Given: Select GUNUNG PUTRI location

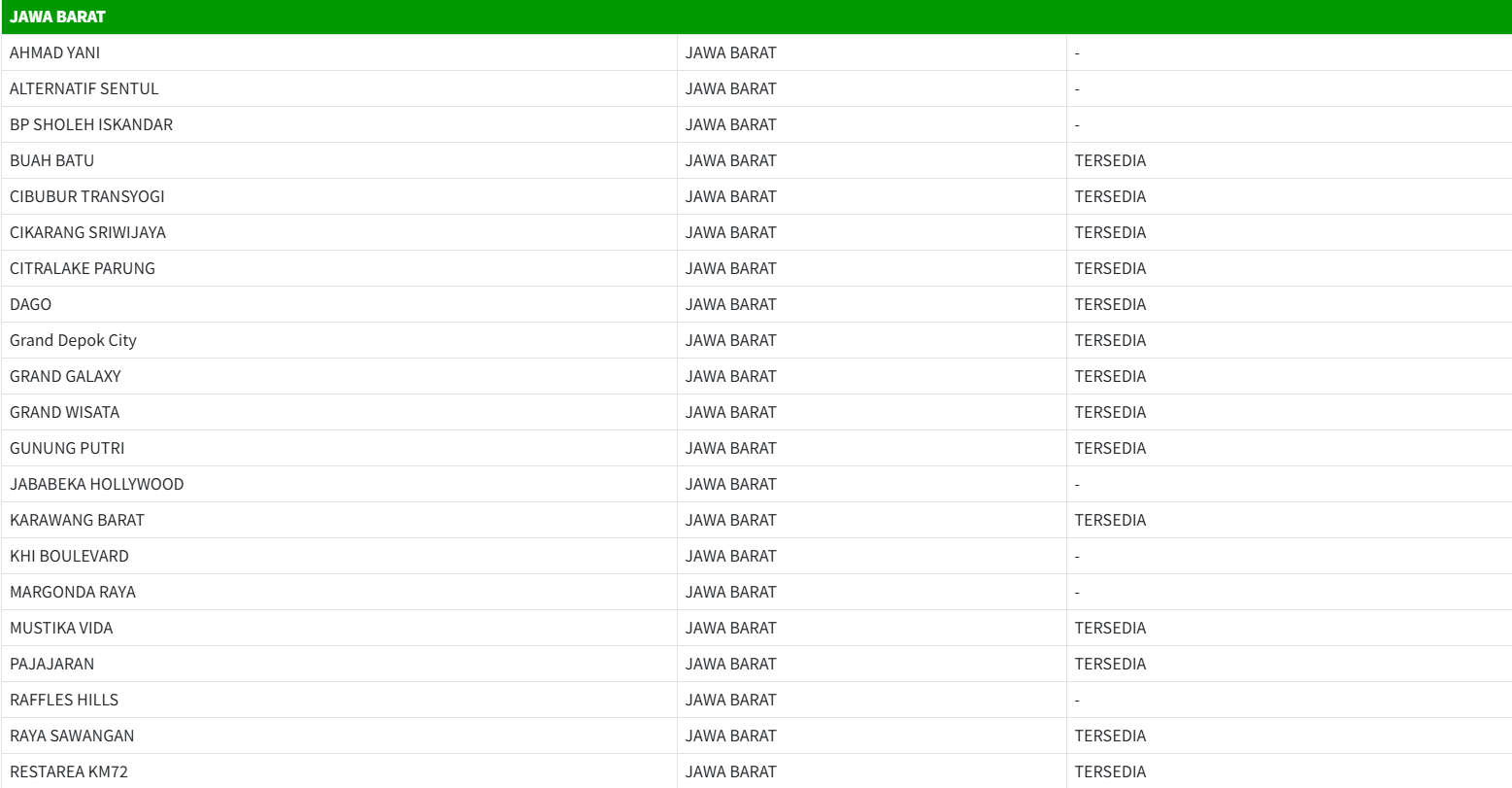Looking at the screenshot, I should pyautogui.click(x=67, y=448).
